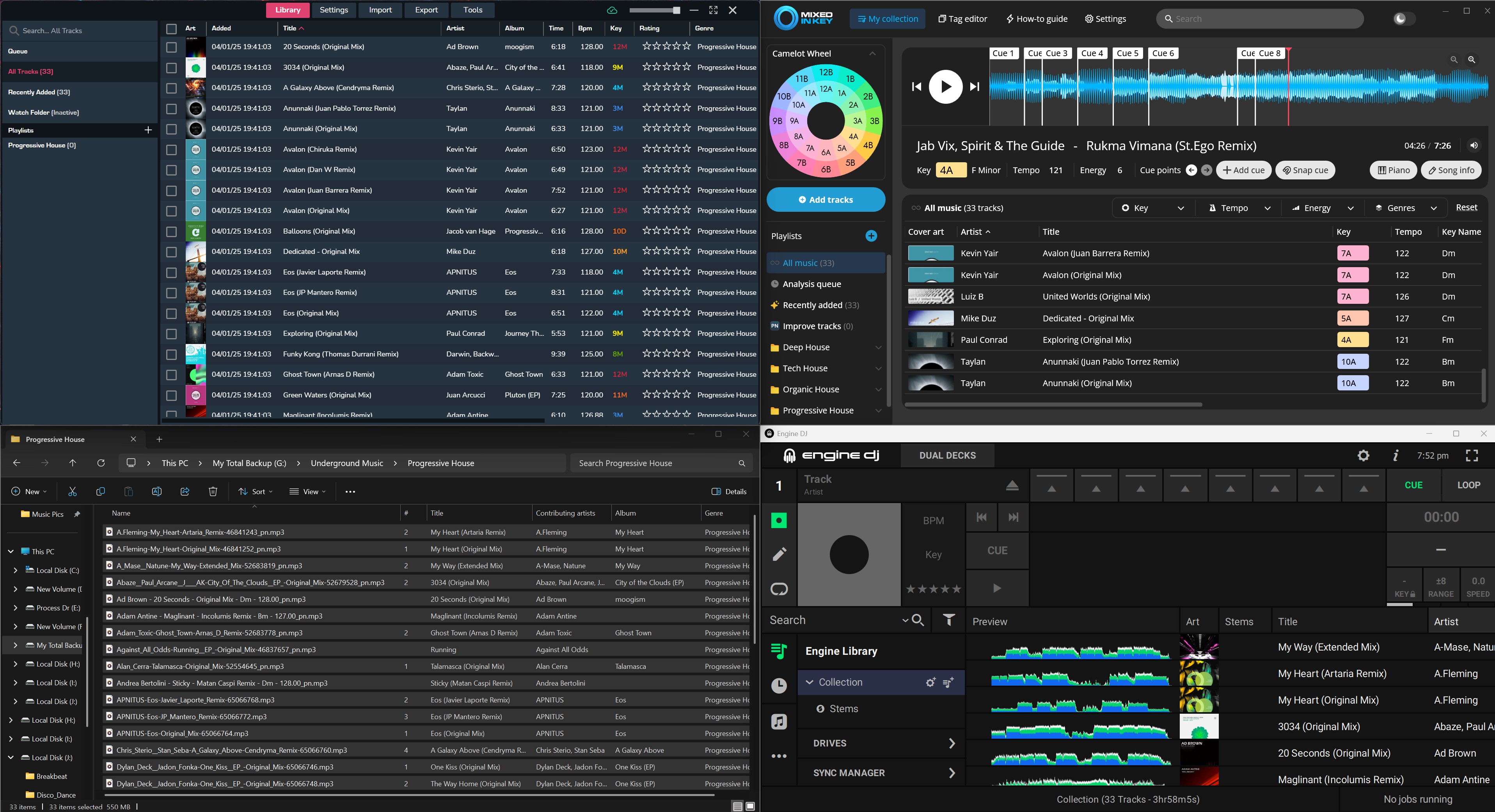Open the Engine DJ music file icon
Image resolution: width=1495 pixels, height=812 pixels.
(x=779, y=722)
